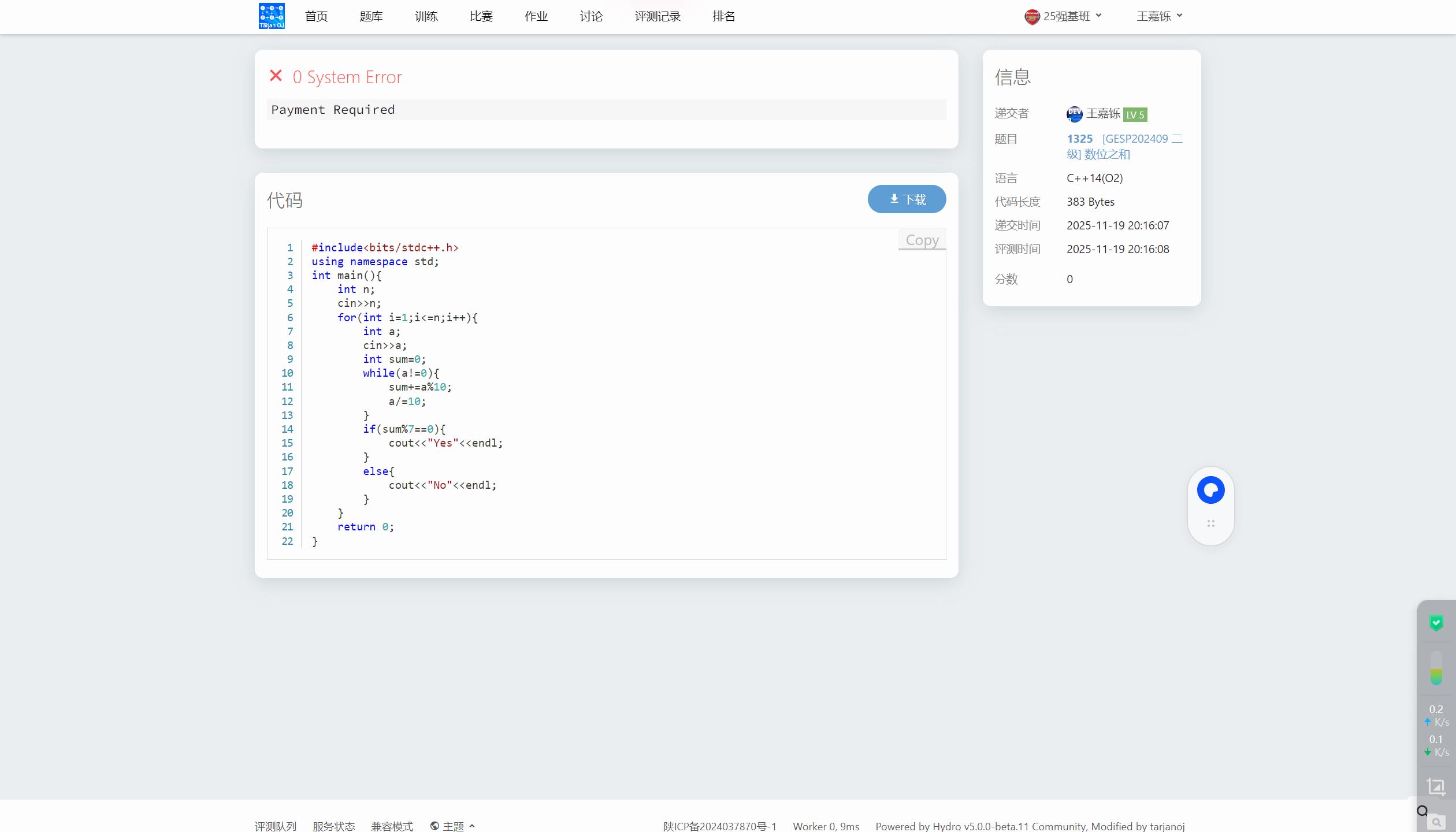Click the drag handle dots under assistant icon
Viewport: 1456px width, 832px height.
(x=1210, y=523)
